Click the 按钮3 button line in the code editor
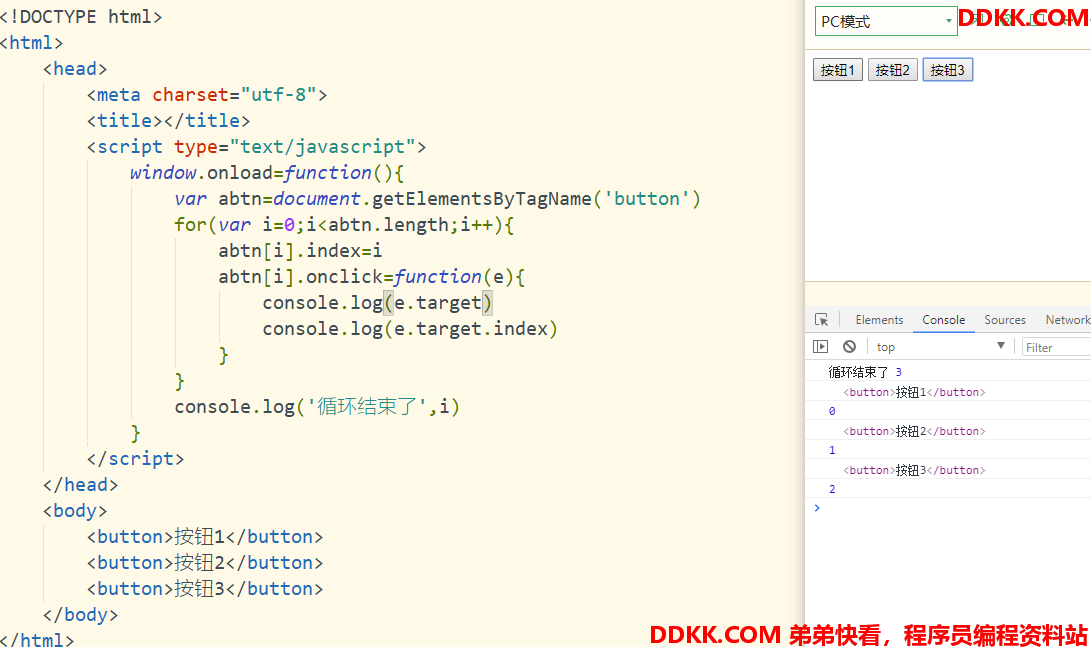The height and width of the screenshot is (647, 1091). 205,589
